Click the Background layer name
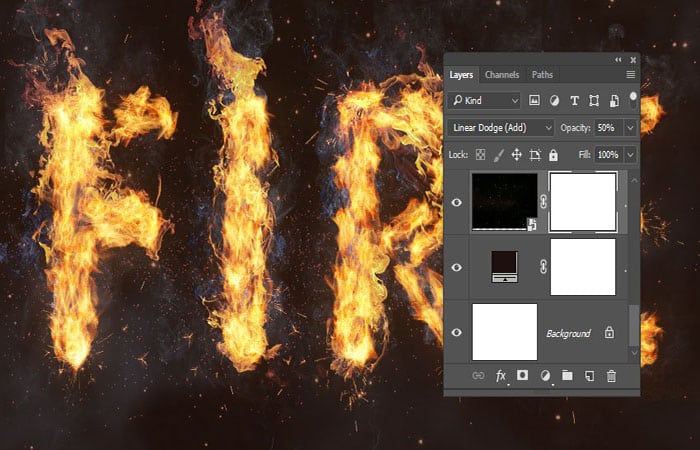 click(x=568, y=333)
